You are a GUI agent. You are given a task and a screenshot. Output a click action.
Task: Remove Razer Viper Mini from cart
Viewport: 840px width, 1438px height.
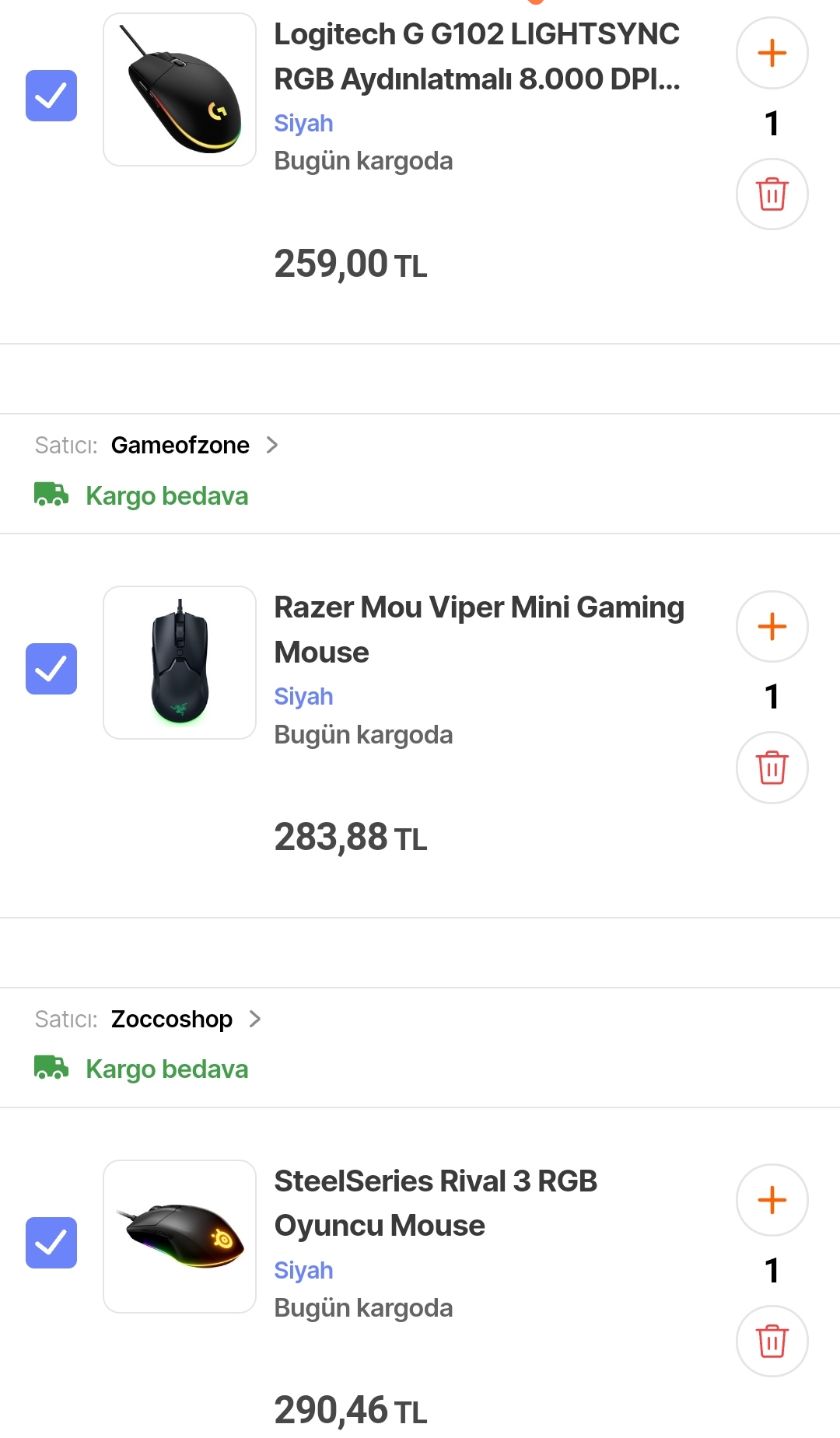pos(772,768)
